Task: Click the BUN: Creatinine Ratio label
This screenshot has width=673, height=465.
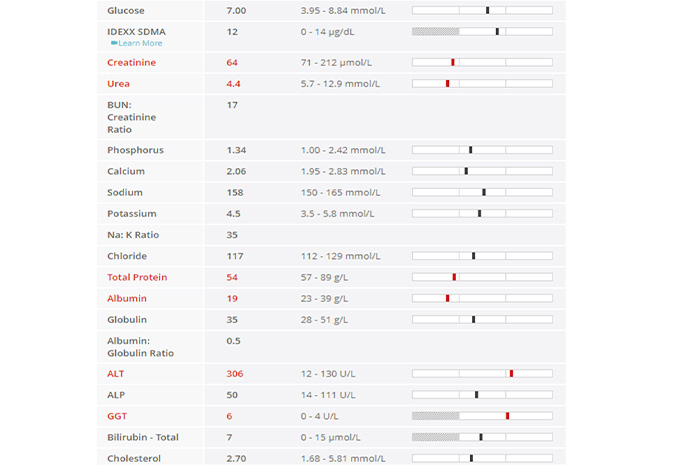Action: [x=132, y=117]
